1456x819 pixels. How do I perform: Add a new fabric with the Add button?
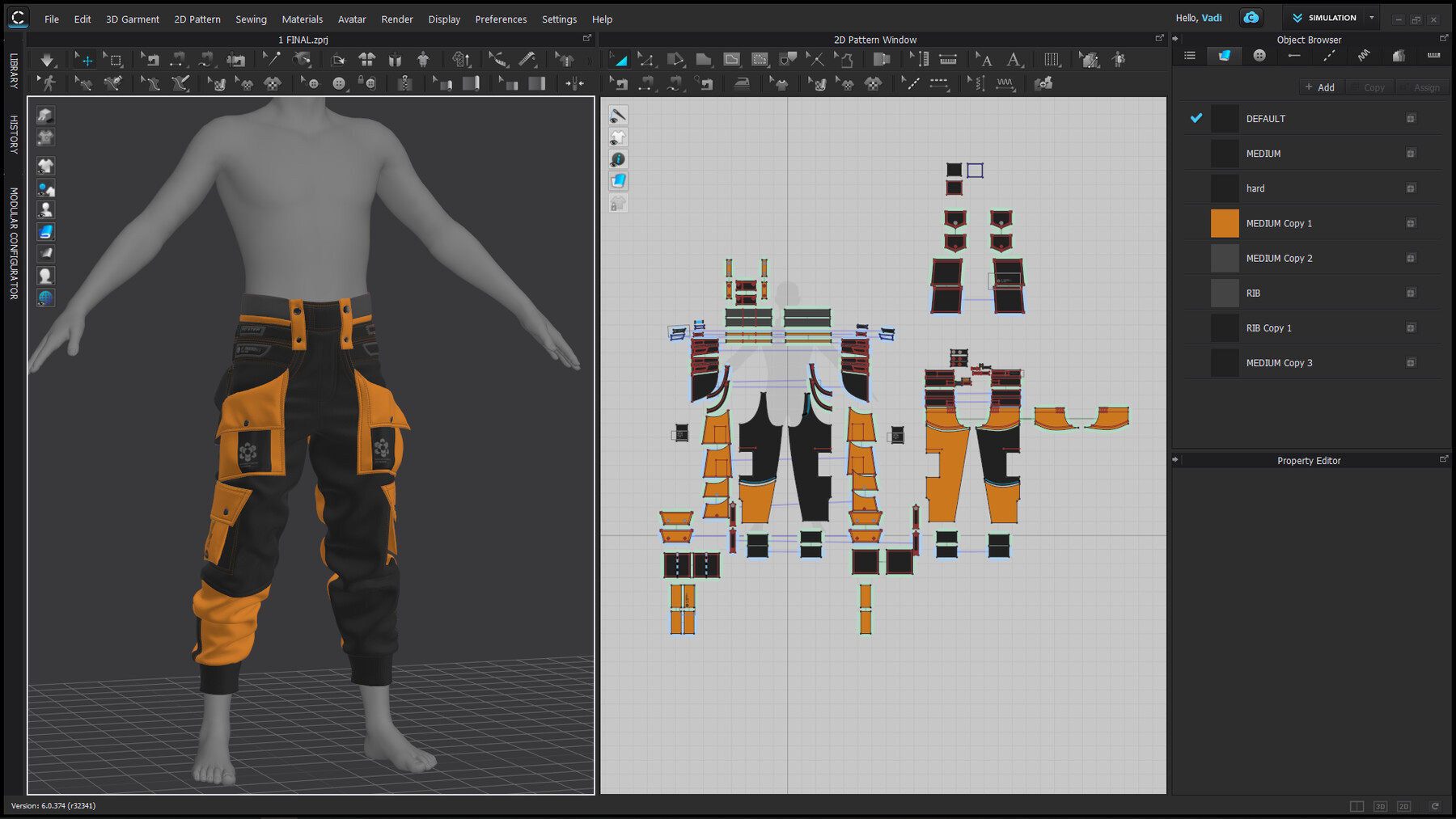1320,87
